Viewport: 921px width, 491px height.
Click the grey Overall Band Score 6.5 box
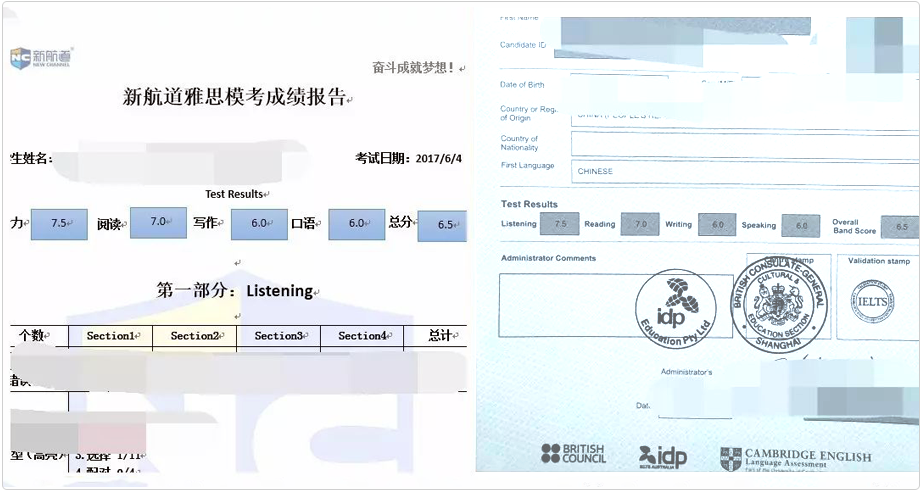click(900, 227)
